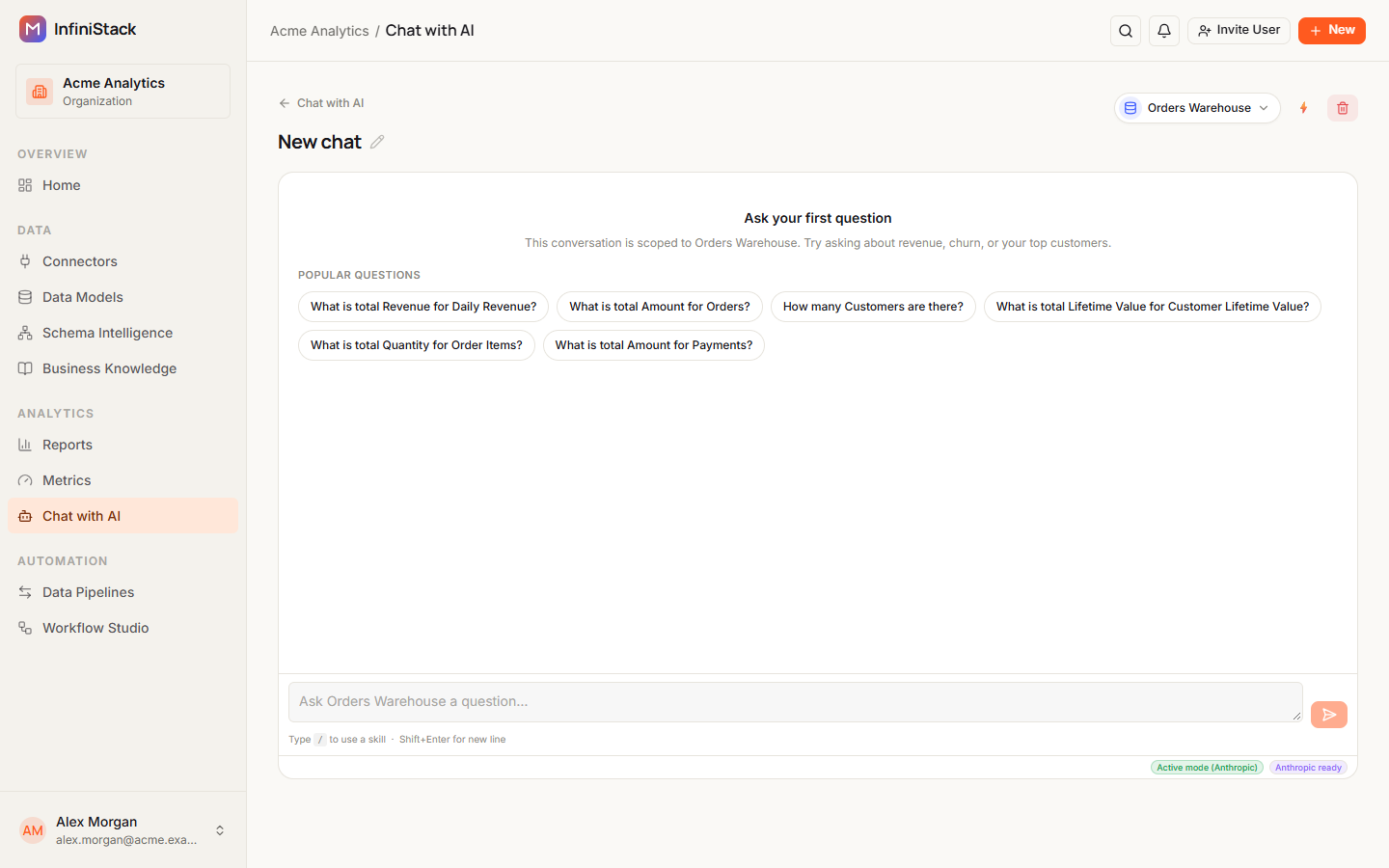Image resolution: width=1389 pixels, height=868 pixels.
Task: Ask "What is total Revenue for Daily Revenue?"
Action: [x=423, y=307]
